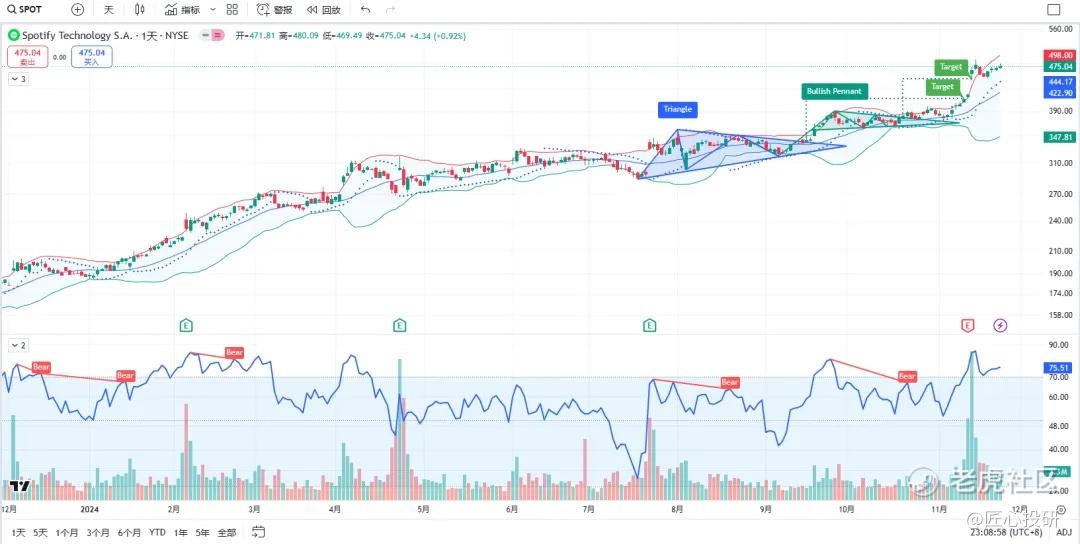Set range to 5天

tap(41, 532)
